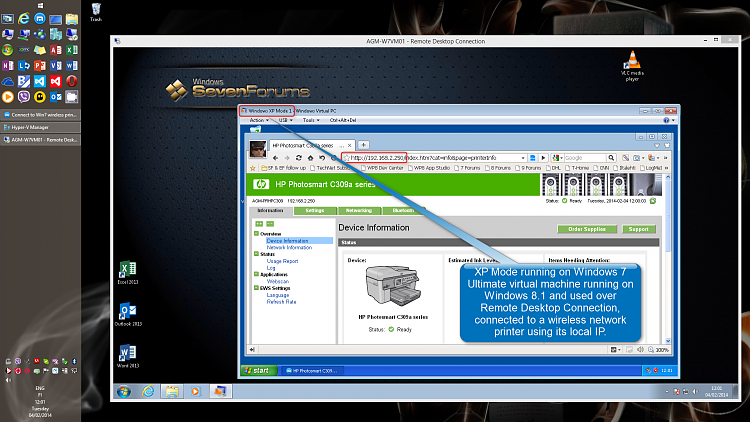Click the undo arrow in browser toolbar

pos(322,158)
